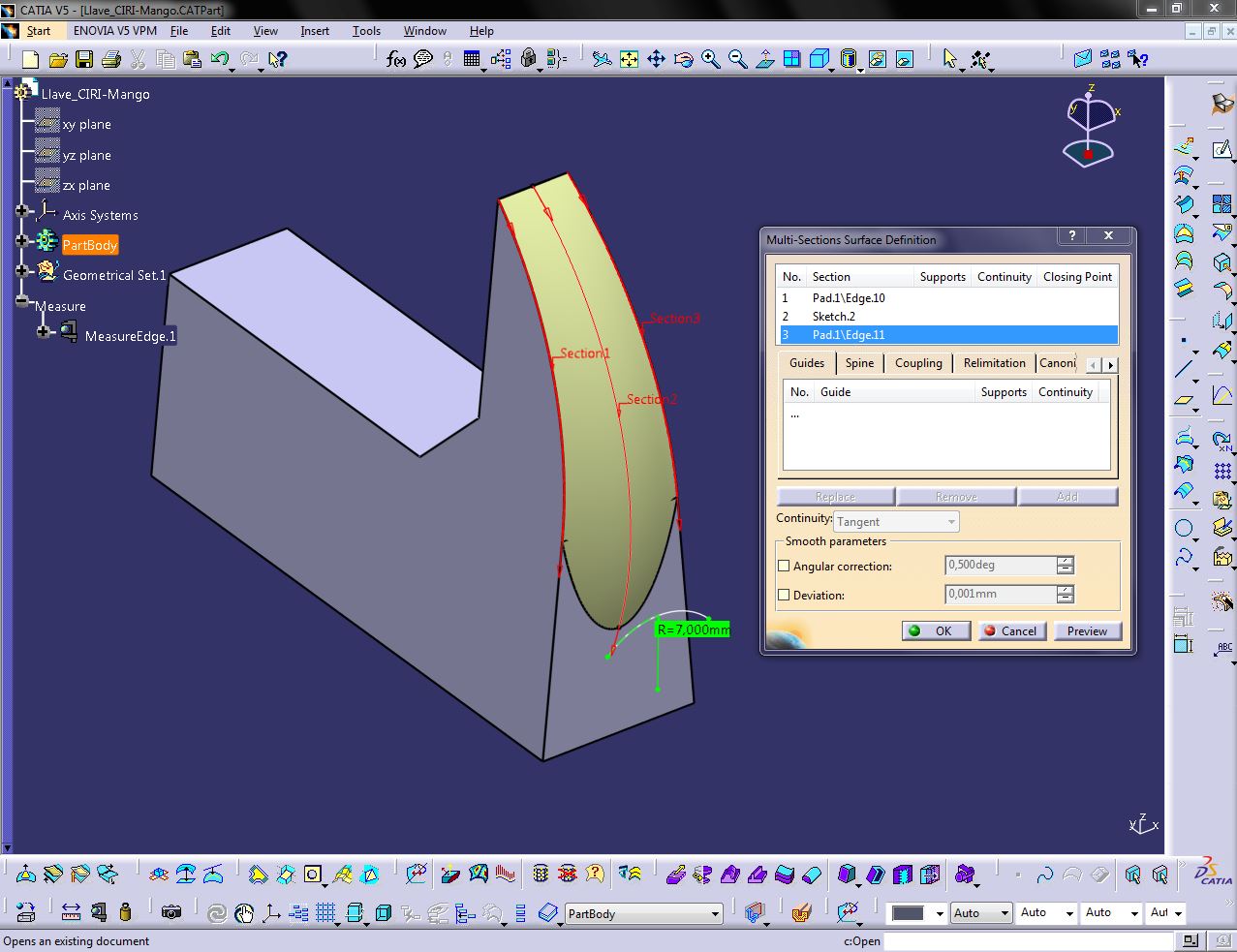Expand the Axis Systems tree node
Screen dimensions: 1237x952
click(21, 211)
